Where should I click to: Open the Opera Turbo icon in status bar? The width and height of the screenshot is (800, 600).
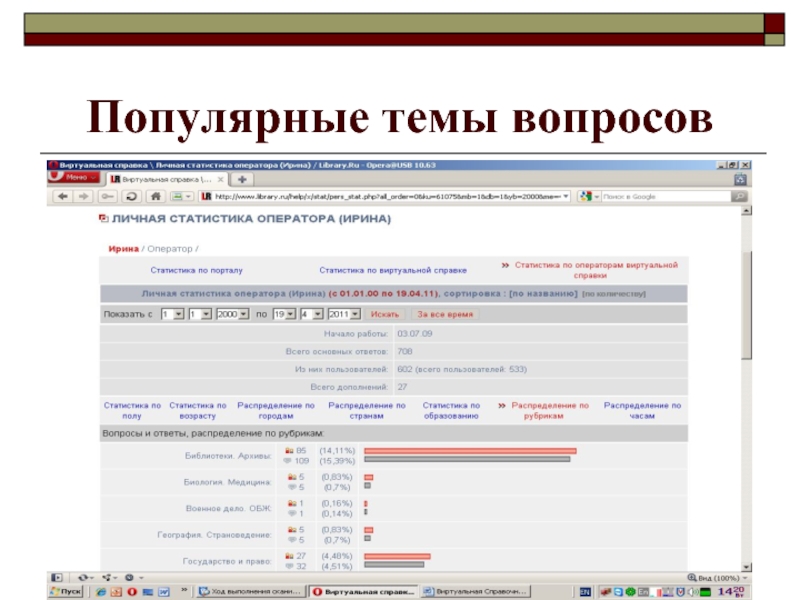[x=132, y=578]
